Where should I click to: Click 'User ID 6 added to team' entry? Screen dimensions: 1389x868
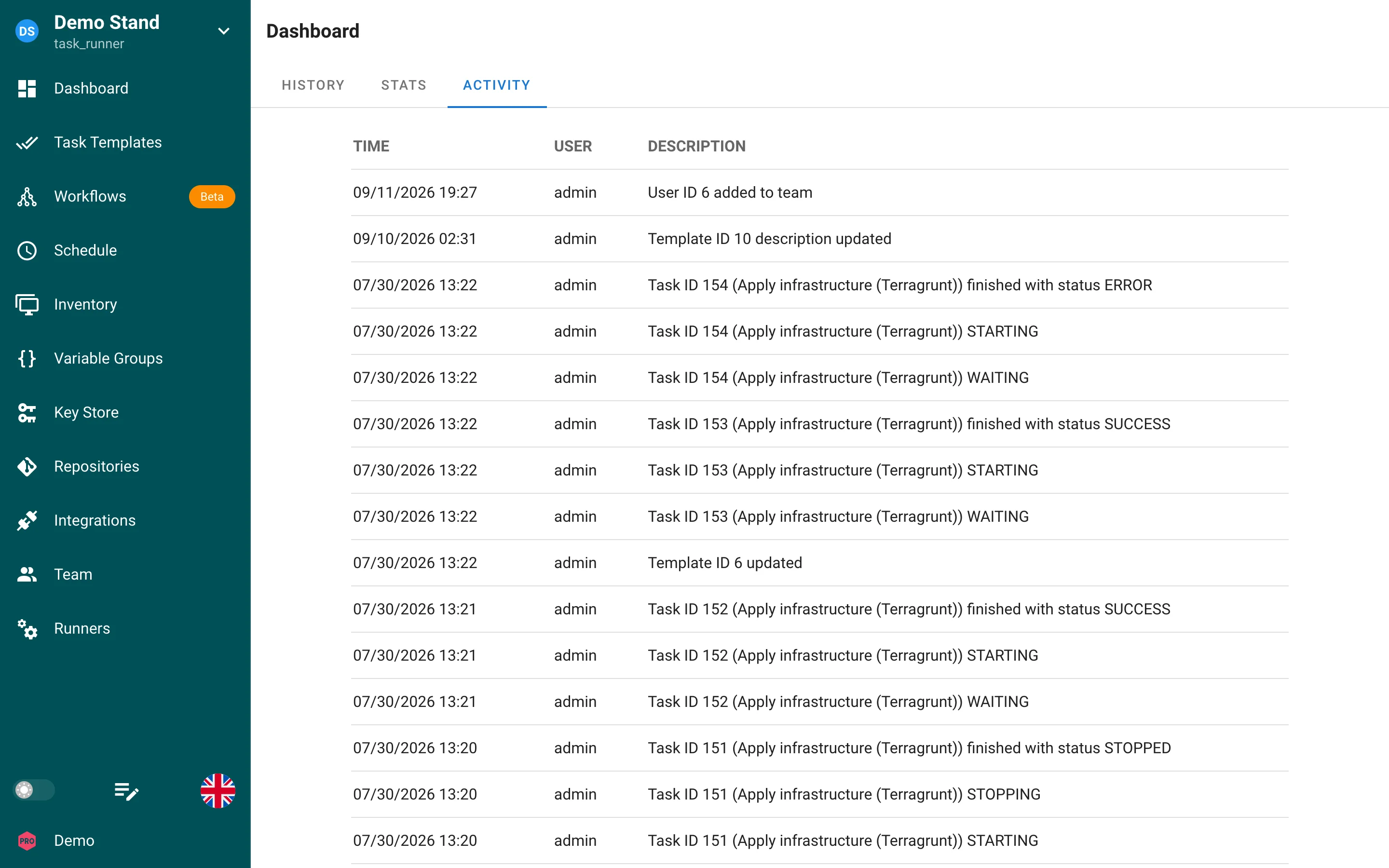[x=730, y=192]
